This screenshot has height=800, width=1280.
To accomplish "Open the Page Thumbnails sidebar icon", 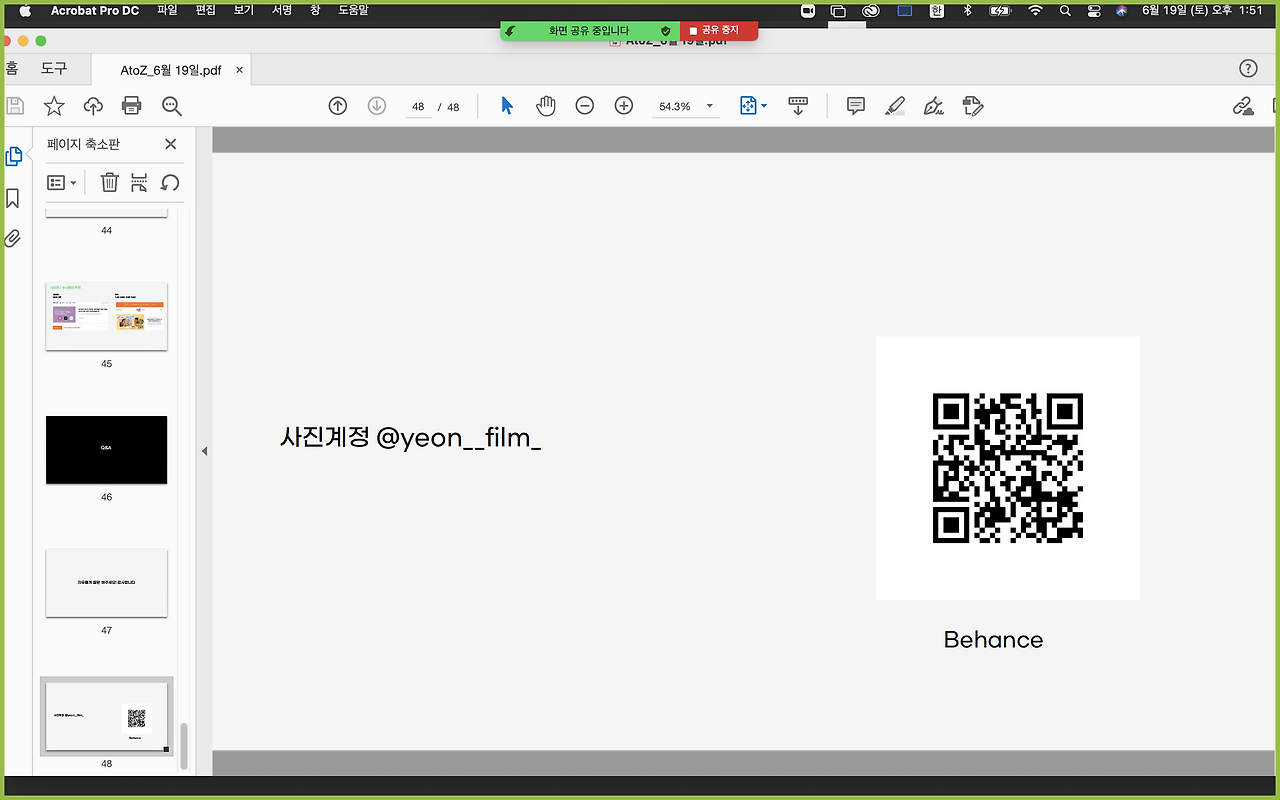I will pyautogui.click(x=14, y=156).
